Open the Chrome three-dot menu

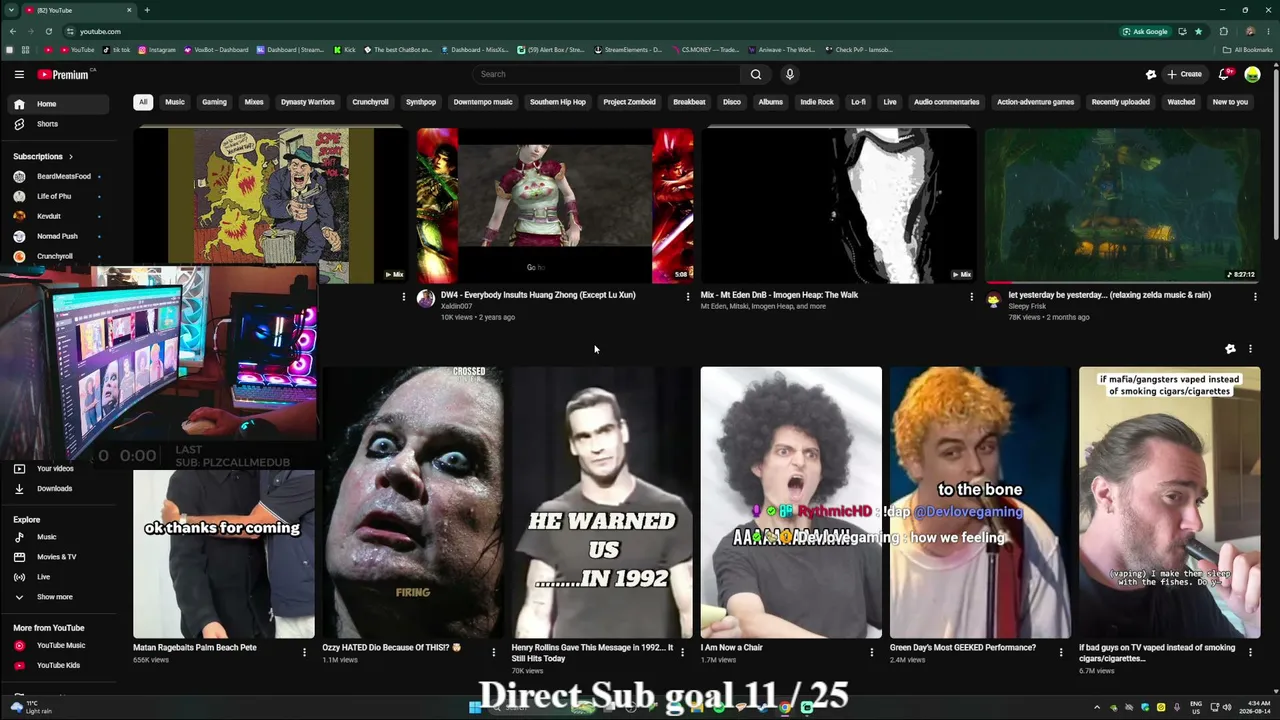[1268, 31]
